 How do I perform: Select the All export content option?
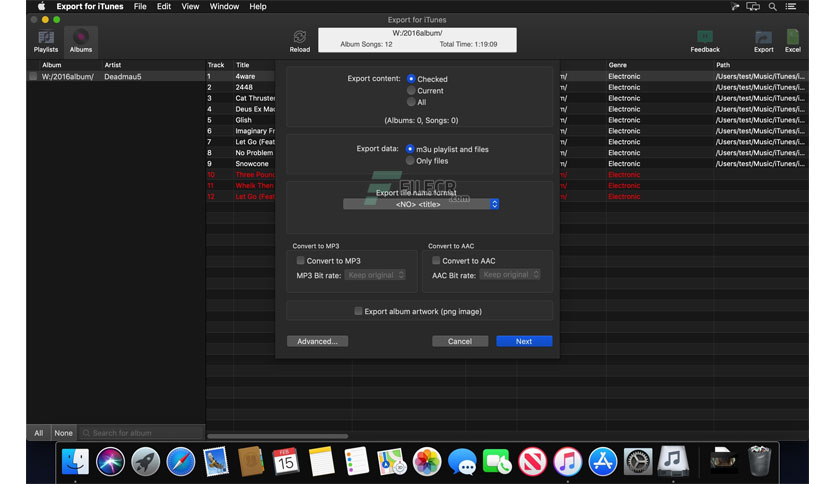pyautogui.click(x=411, y=102)
